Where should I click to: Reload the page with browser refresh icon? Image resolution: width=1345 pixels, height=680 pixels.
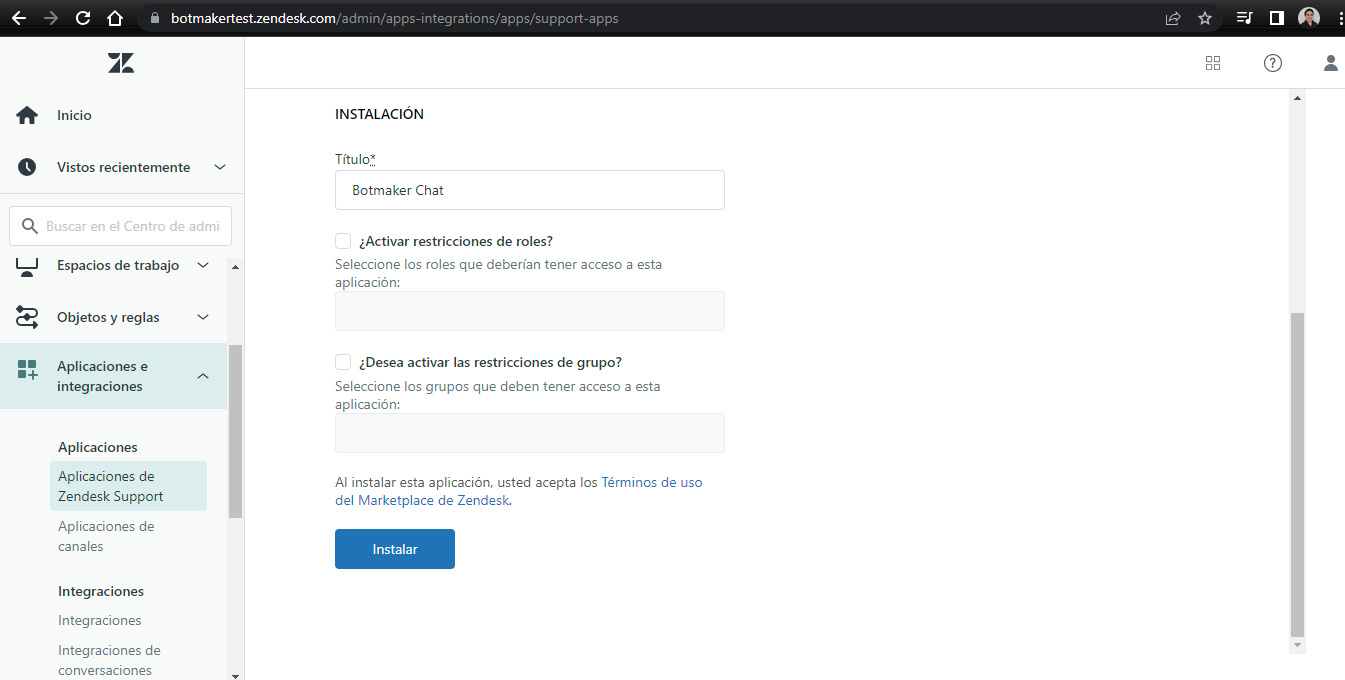pyautogui.click(x=83, y=18)
